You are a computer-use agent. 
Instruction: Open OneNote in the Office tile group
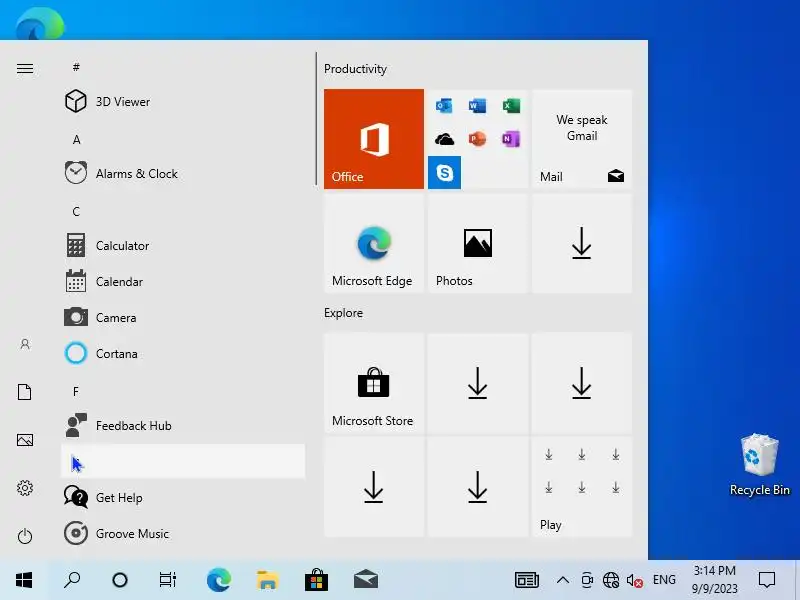point(511,139)
